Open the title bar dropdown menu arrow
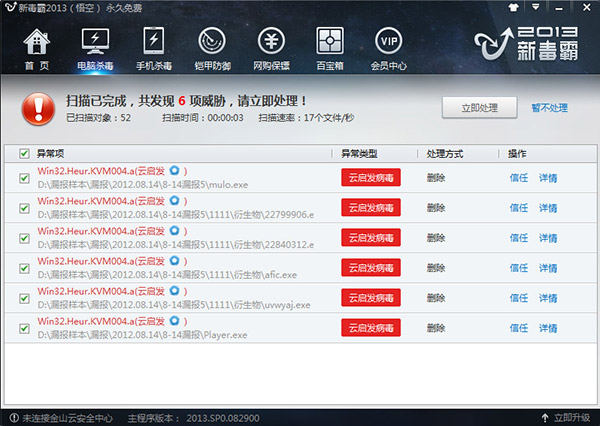Screen dimensions: 600x426 click(x=536, y=7)
